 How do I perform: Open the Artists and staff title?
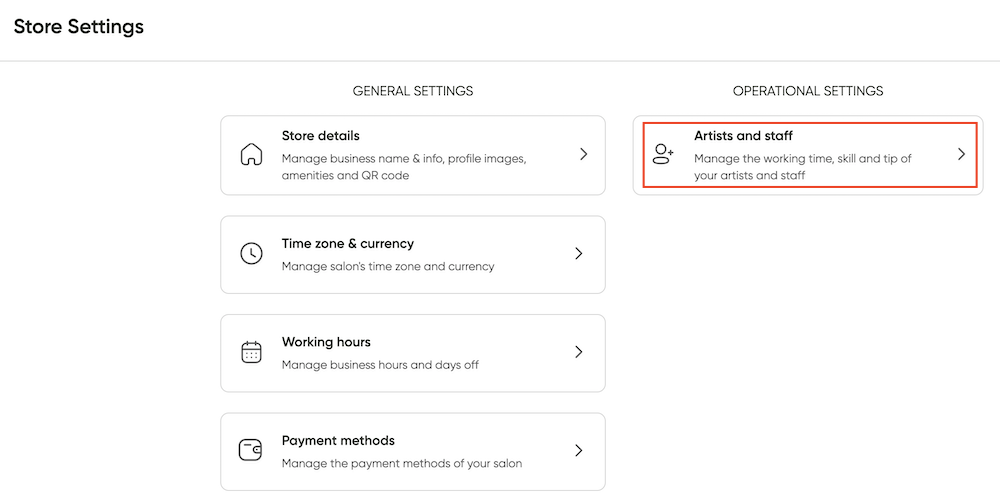tap(744, 136)
